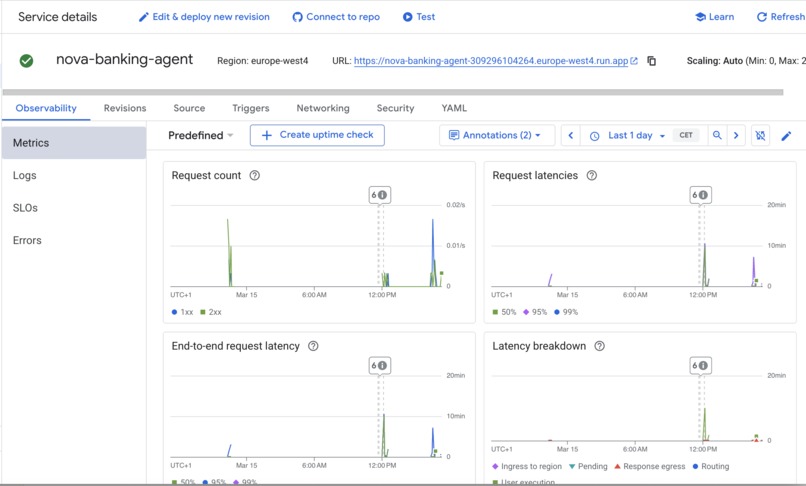
Task: Open the nova-banking-agent service URL
Action: 490,61
